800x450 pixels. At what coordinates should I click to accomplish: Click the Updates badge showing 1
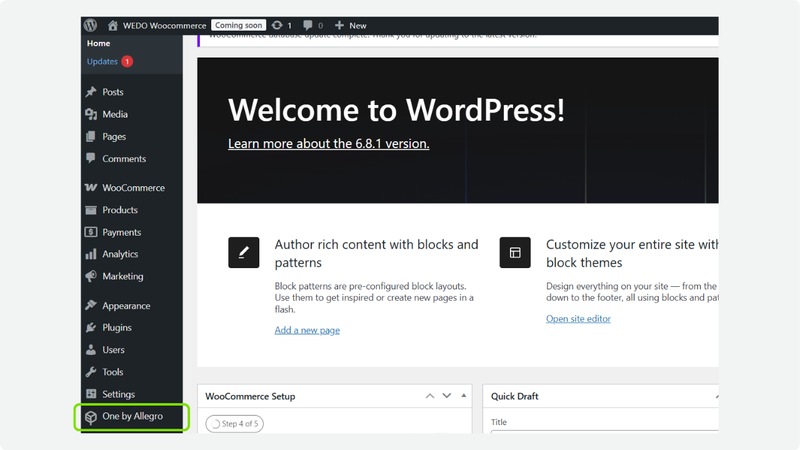[127, 61]
